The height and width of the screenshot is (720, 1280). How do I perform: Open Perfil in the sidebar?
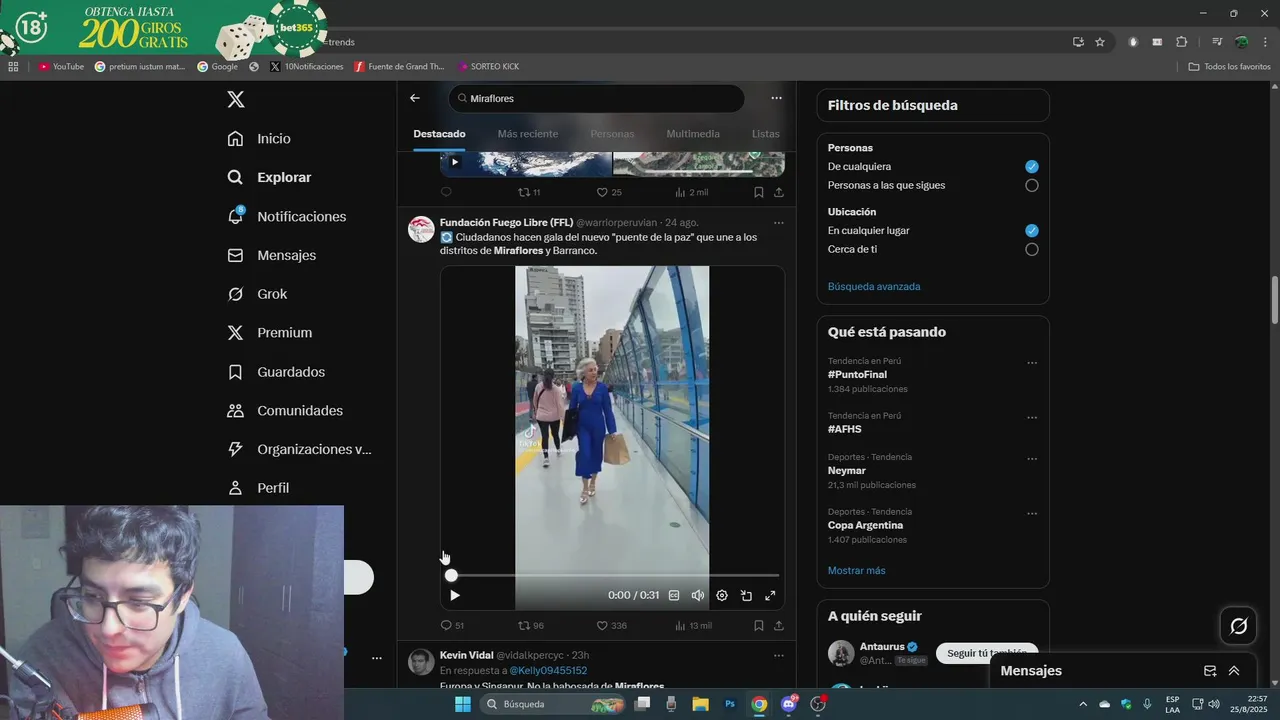pyautogui.click(x=258, y=488)
